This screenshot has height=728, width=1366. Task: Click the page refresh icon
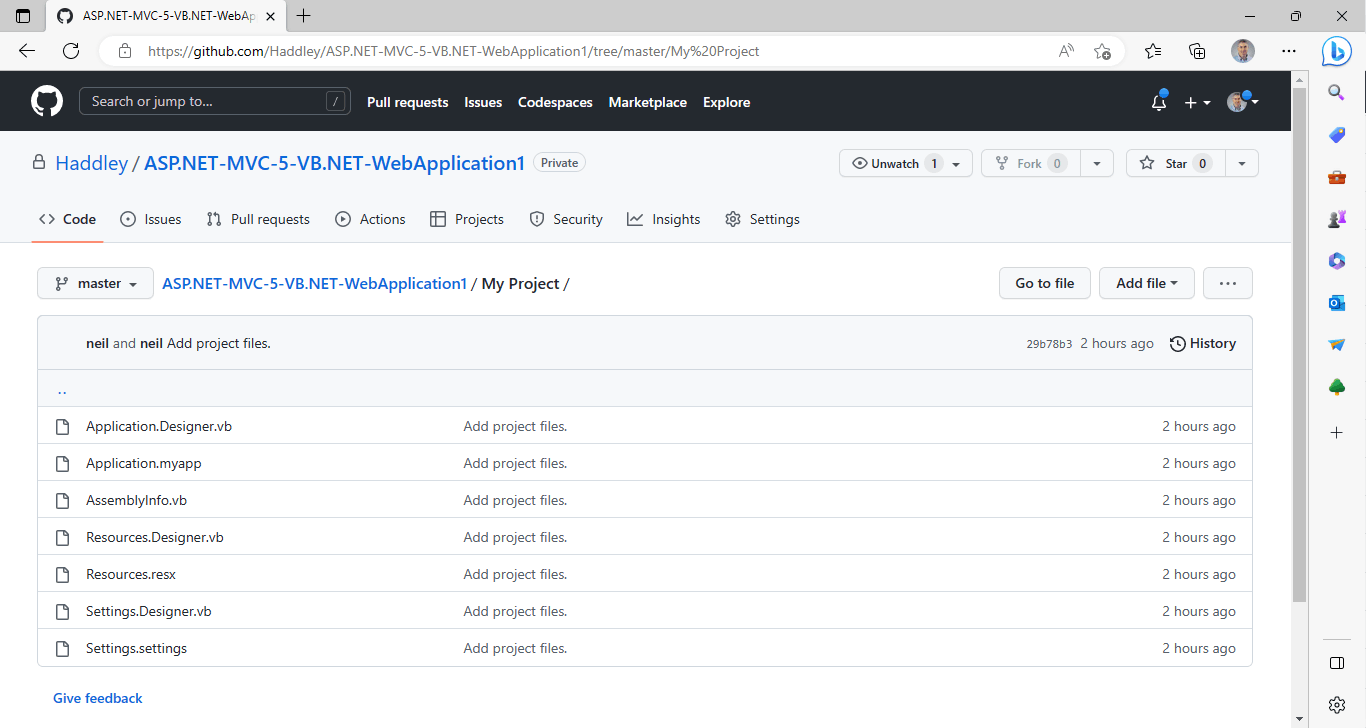pyautogui.click(x=70, y=50)
